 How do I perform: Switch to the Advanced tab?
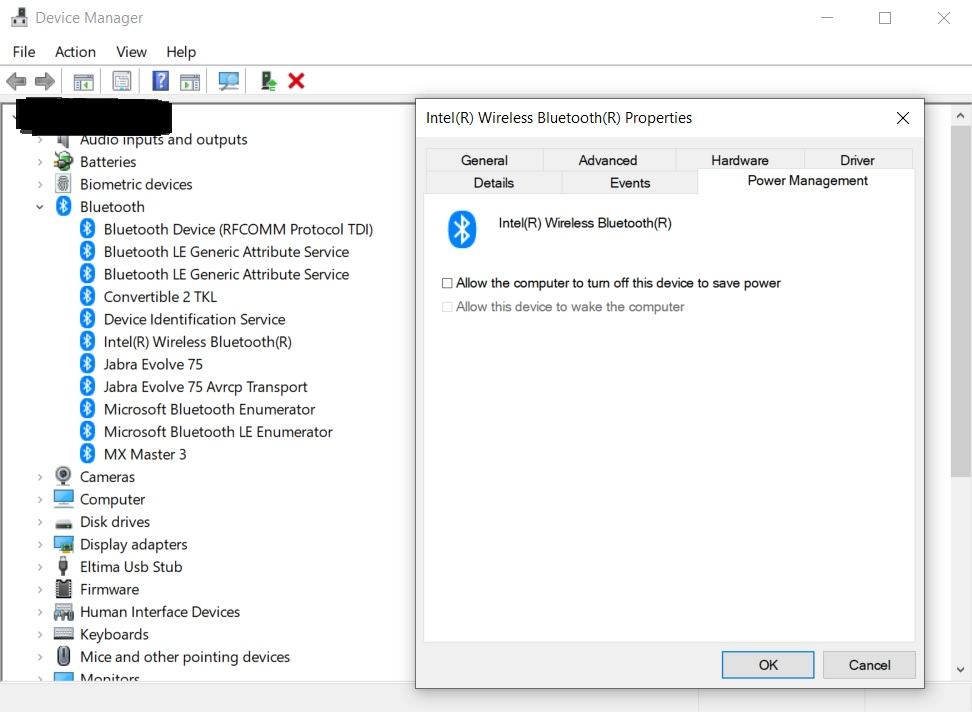(608, 160)
